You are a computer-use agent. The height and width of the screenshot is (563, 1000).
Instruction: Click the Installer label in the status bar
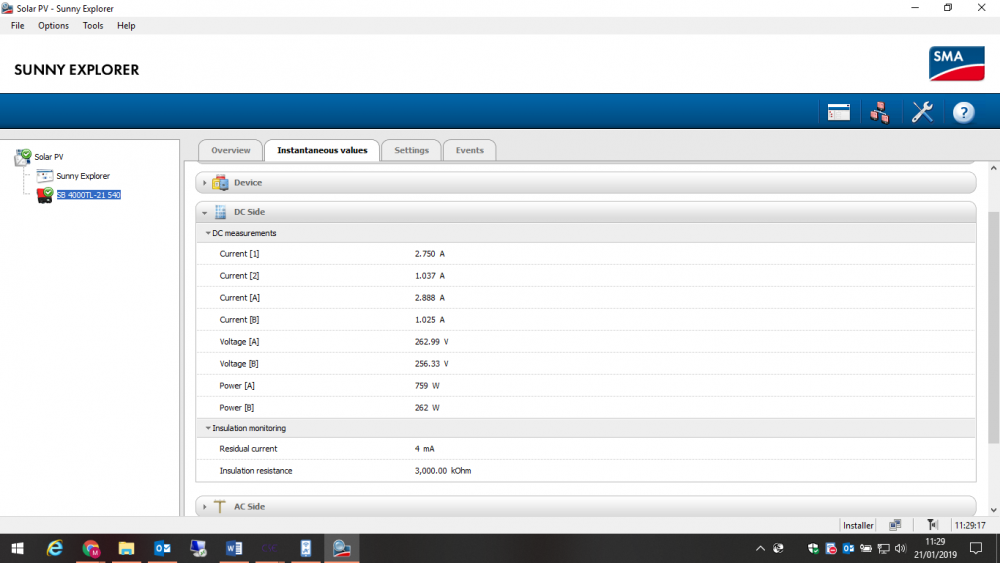coord(858,525)
